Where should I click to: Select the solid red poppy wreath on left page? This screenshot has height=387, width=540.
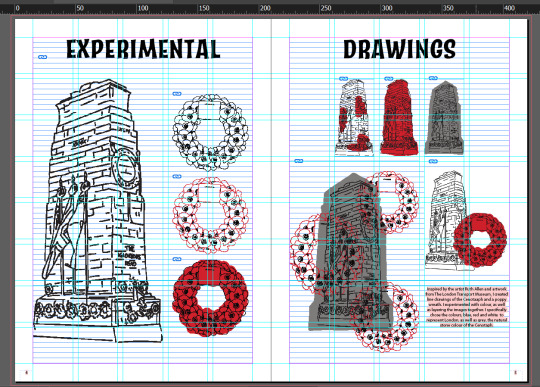(x=210, y=298)
